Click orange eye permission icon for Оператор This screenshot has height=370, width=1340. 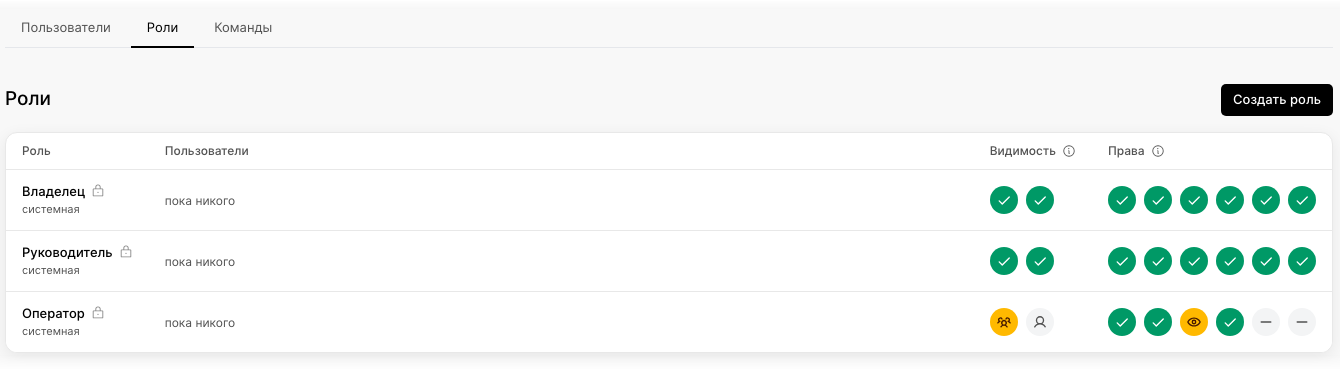coord(1194,322)
